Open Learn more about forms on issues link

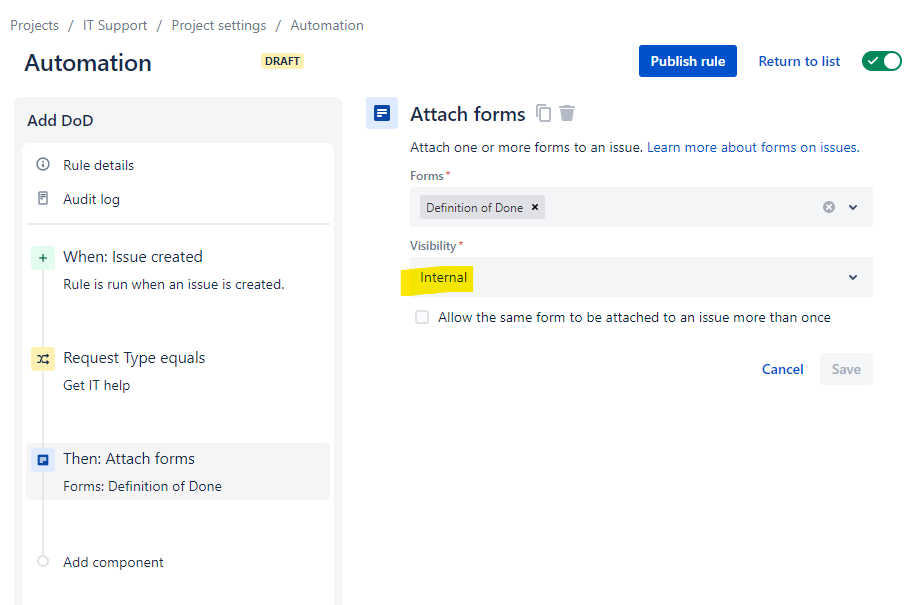tap(753, 147)
